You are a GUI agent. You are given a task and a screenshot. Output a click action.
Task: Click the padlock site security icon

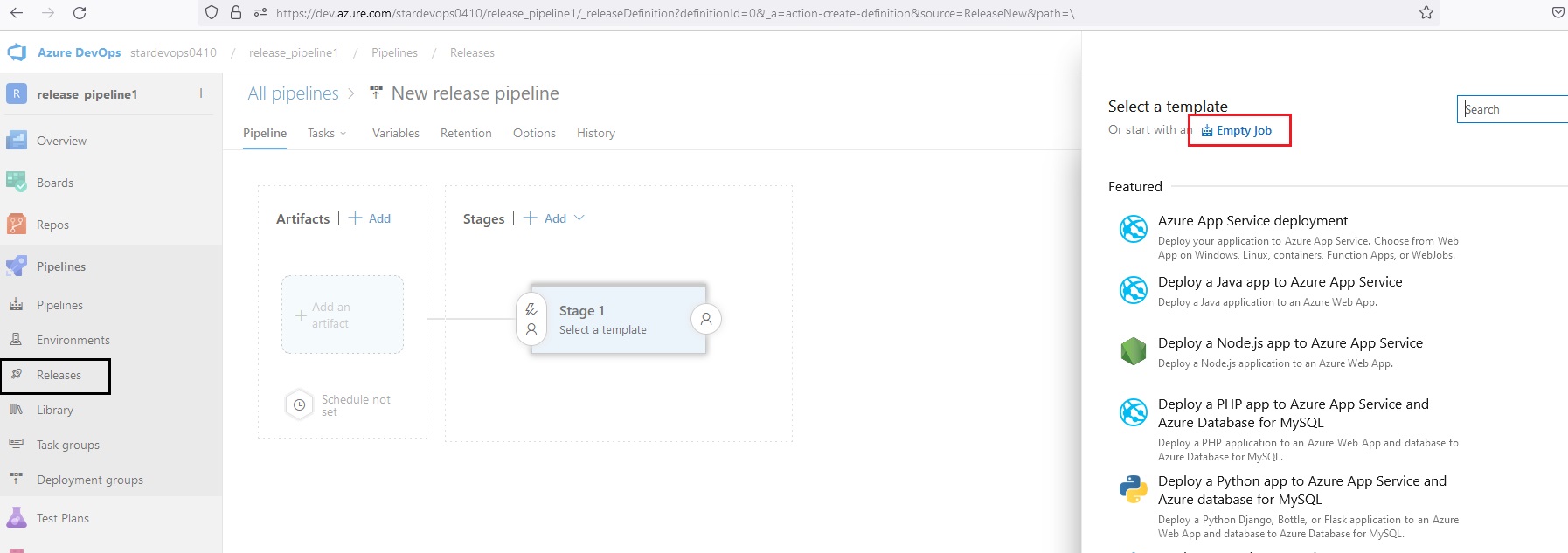click(235, 13)
